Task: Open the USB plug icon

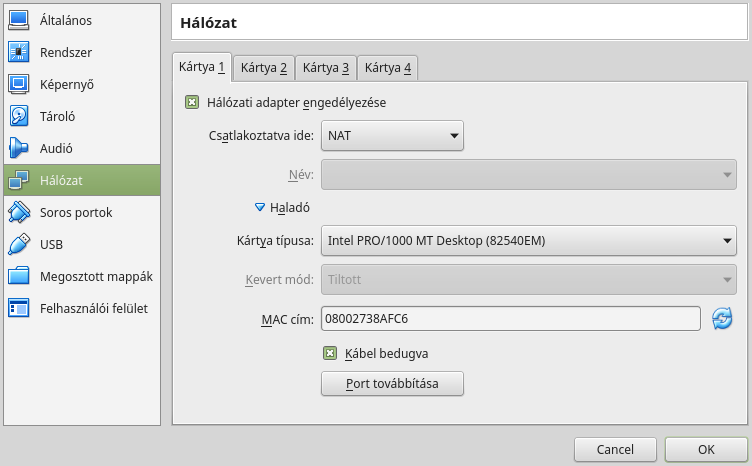Action: [19, 245]
